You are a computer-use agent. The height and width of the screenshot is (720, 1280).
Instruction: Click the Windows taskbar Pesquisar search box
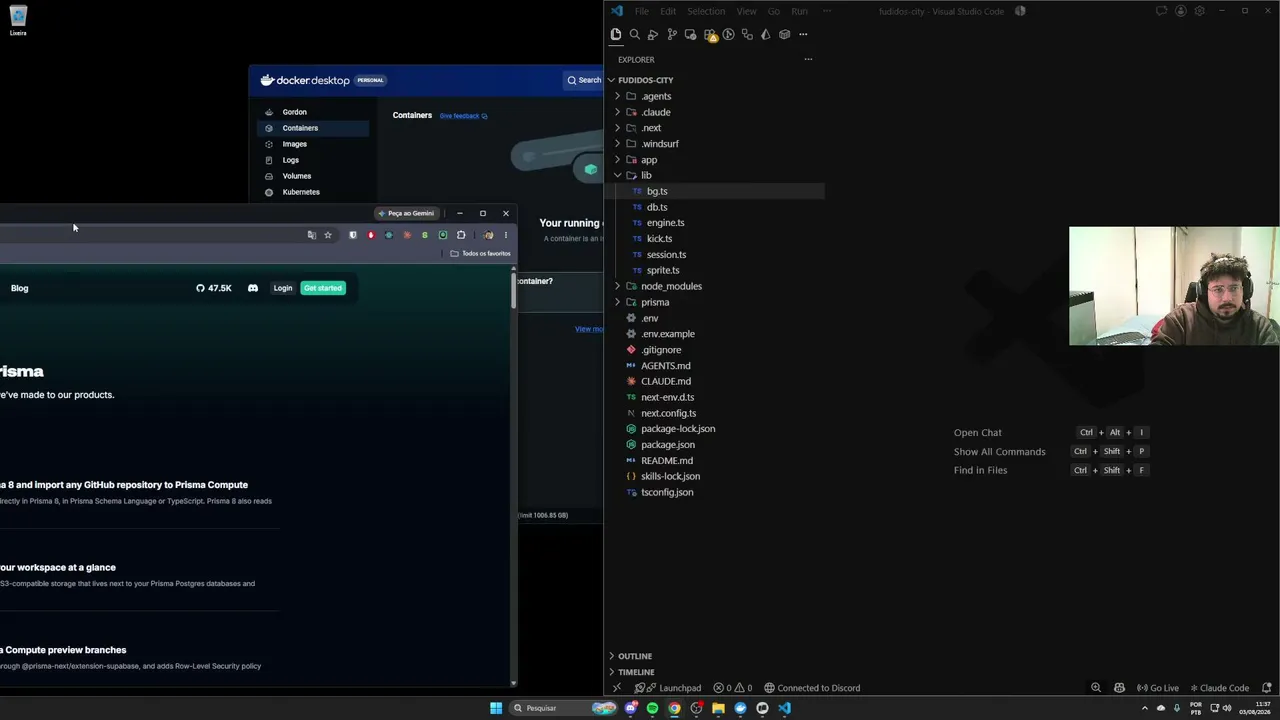tap(563, 708)
